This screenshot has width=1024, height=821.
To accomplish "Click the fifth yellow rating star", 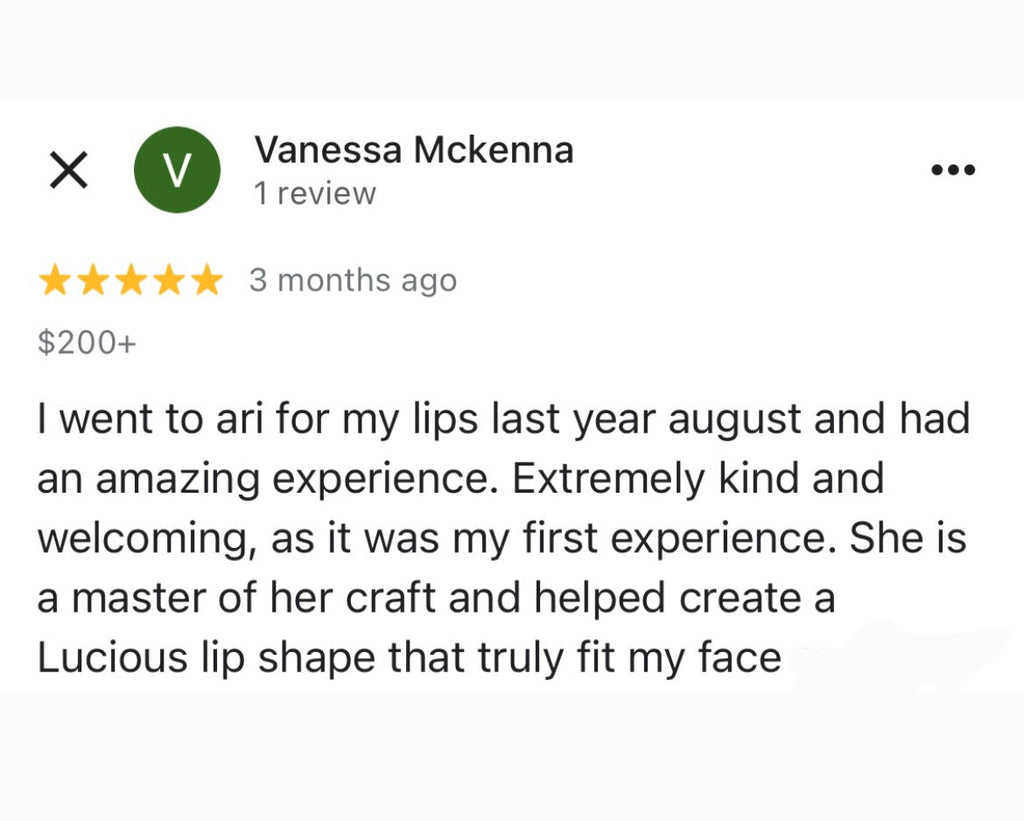I will tap(208, 280).
